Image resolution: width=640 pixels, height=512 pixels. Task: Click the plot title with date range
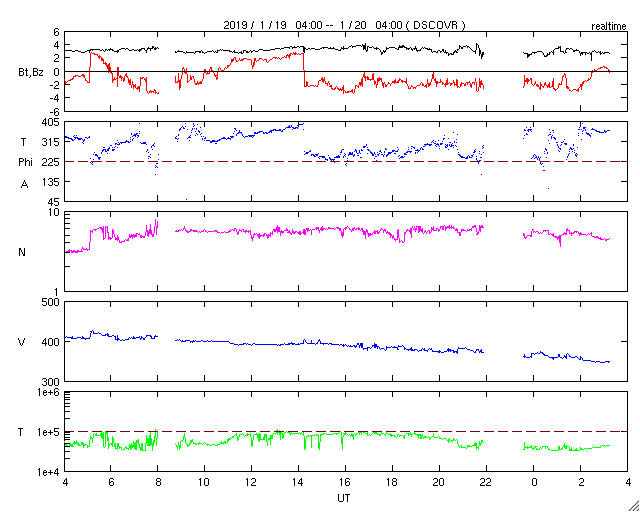pos(344,25)
